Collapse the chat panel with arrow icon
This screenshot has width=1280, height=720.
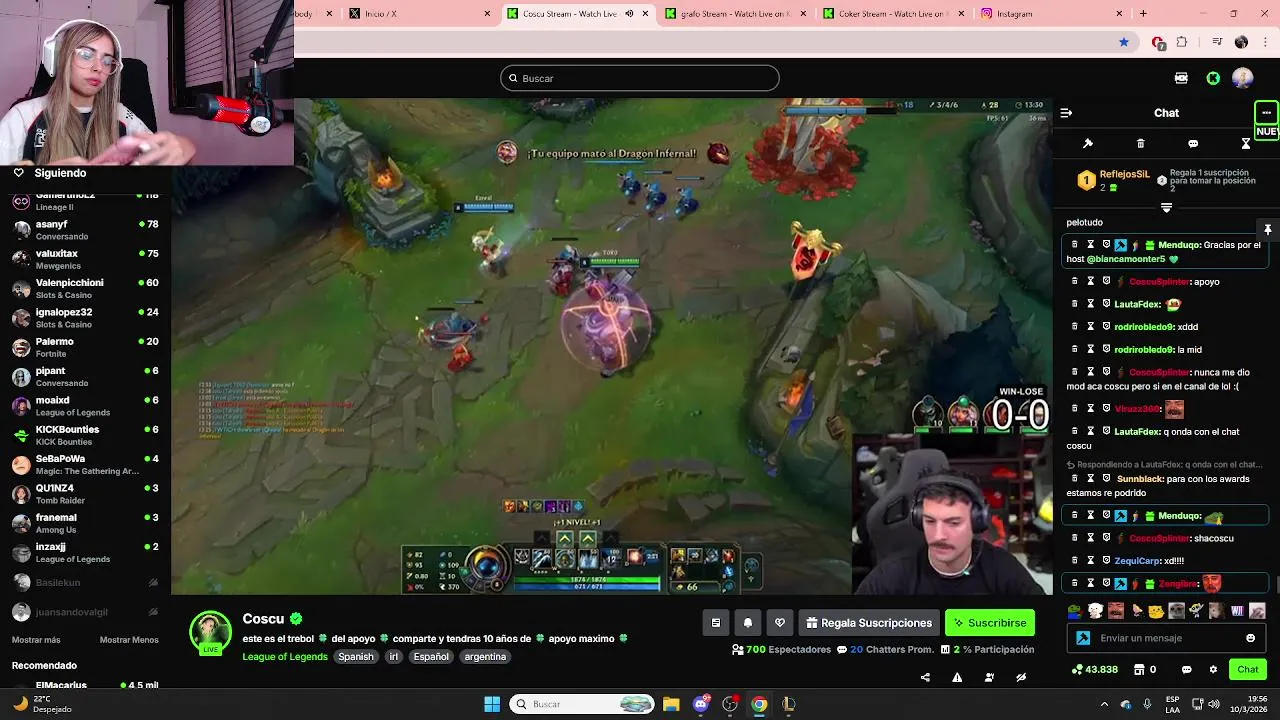click(1066, 113)
